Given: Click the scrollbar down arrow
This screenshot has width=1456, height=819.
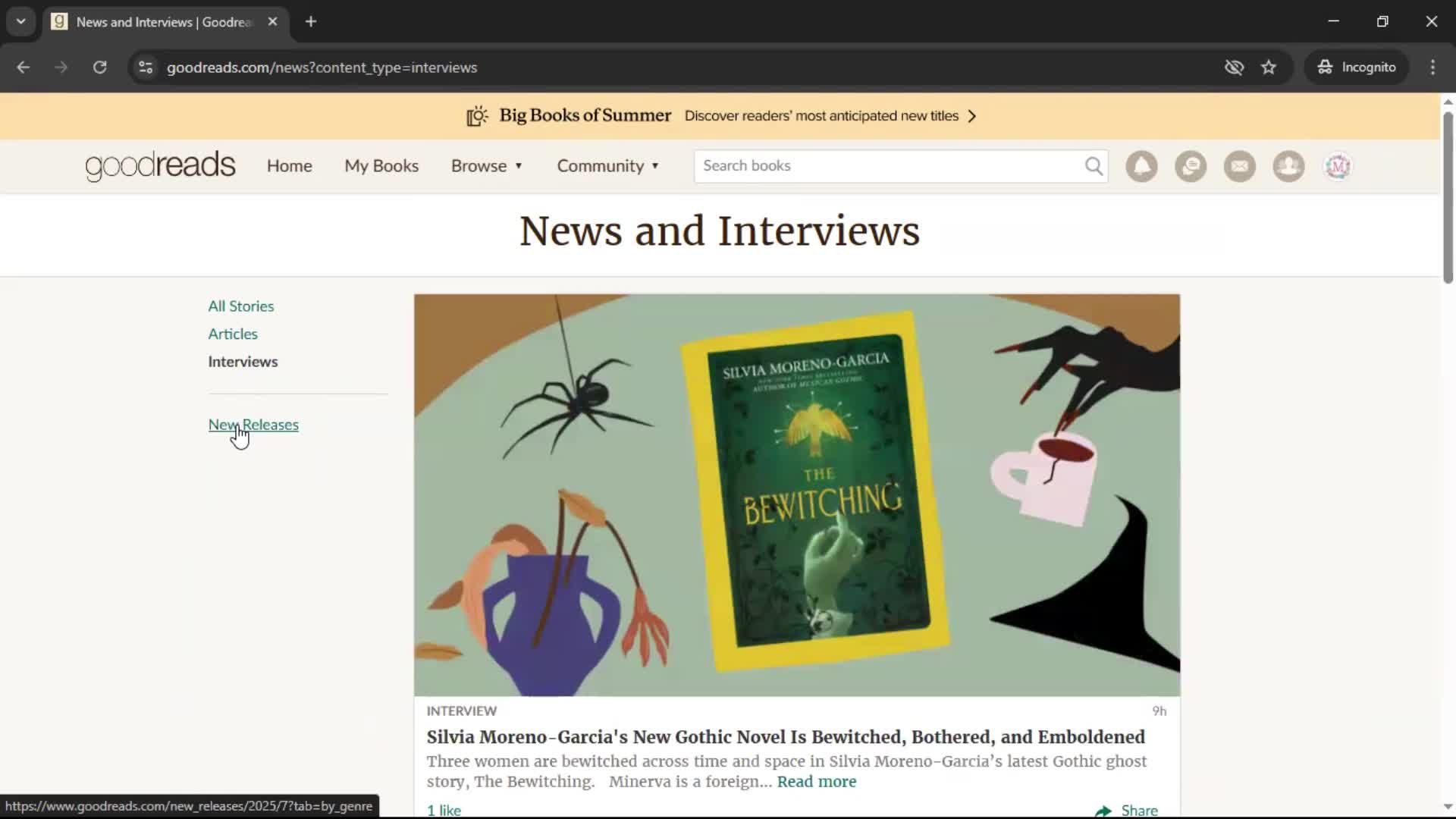Looking at the screenshot, I should click(x=1448, y=808).
